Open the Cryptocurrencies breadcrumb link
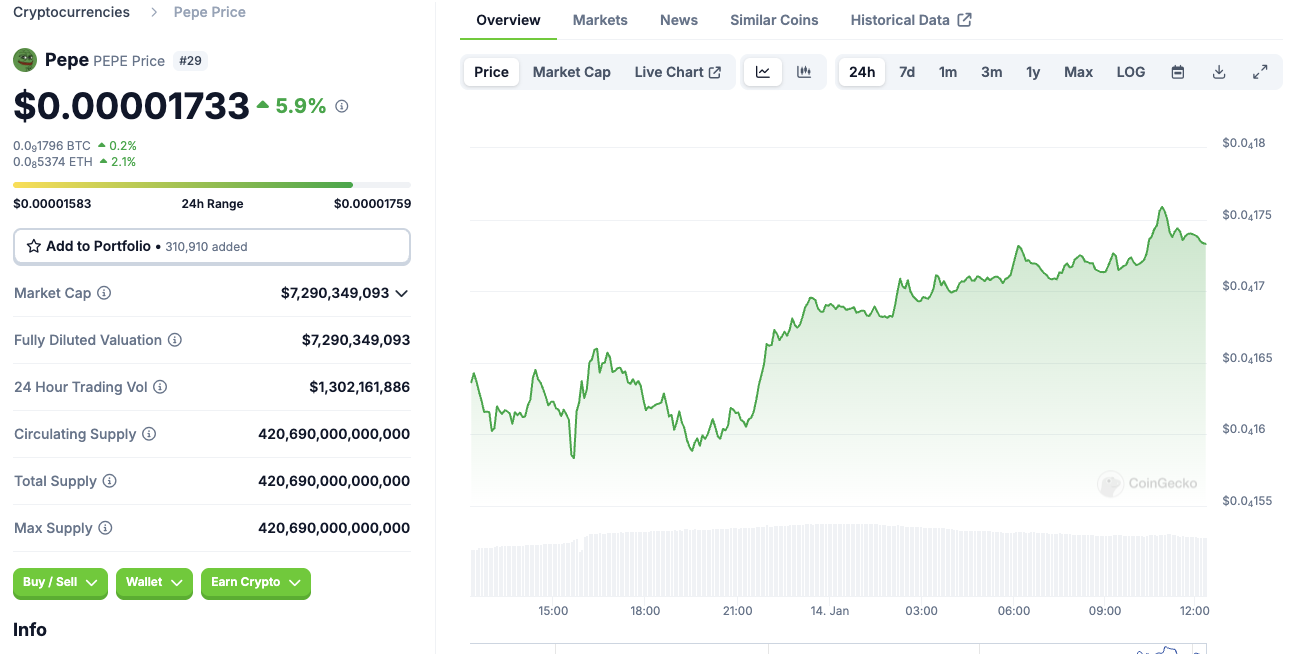1300x654 pixels. [x=71, y=12]
